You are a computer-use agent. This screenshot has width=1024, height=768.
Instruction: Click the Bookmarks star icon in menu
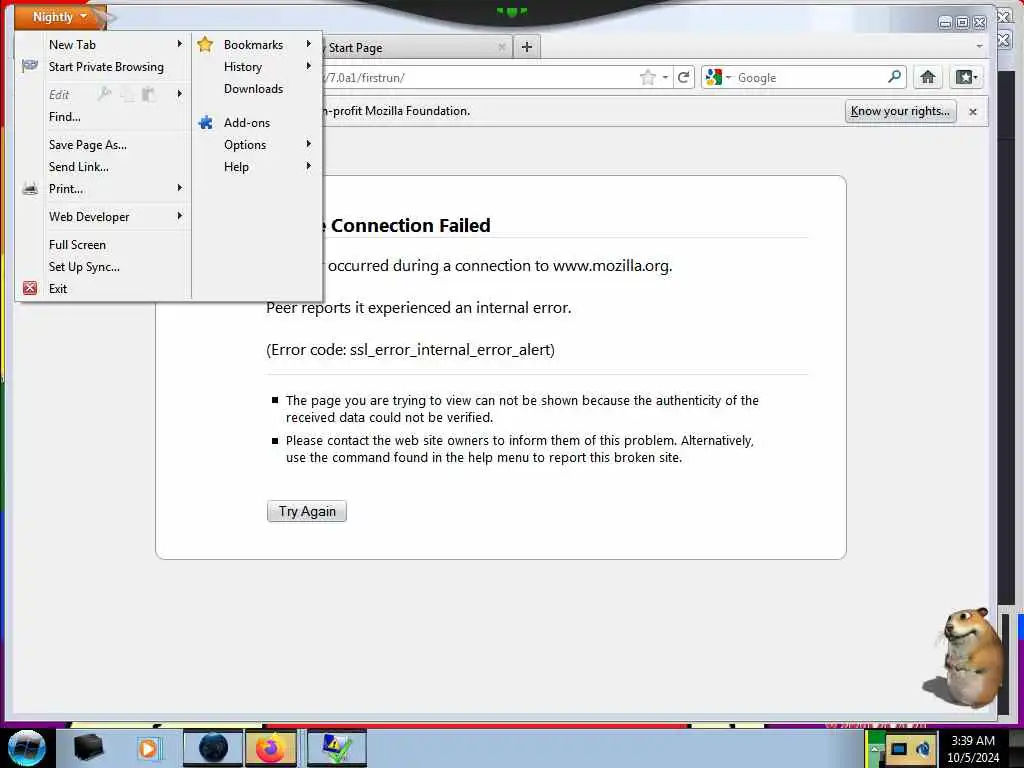tap(205, 44)
